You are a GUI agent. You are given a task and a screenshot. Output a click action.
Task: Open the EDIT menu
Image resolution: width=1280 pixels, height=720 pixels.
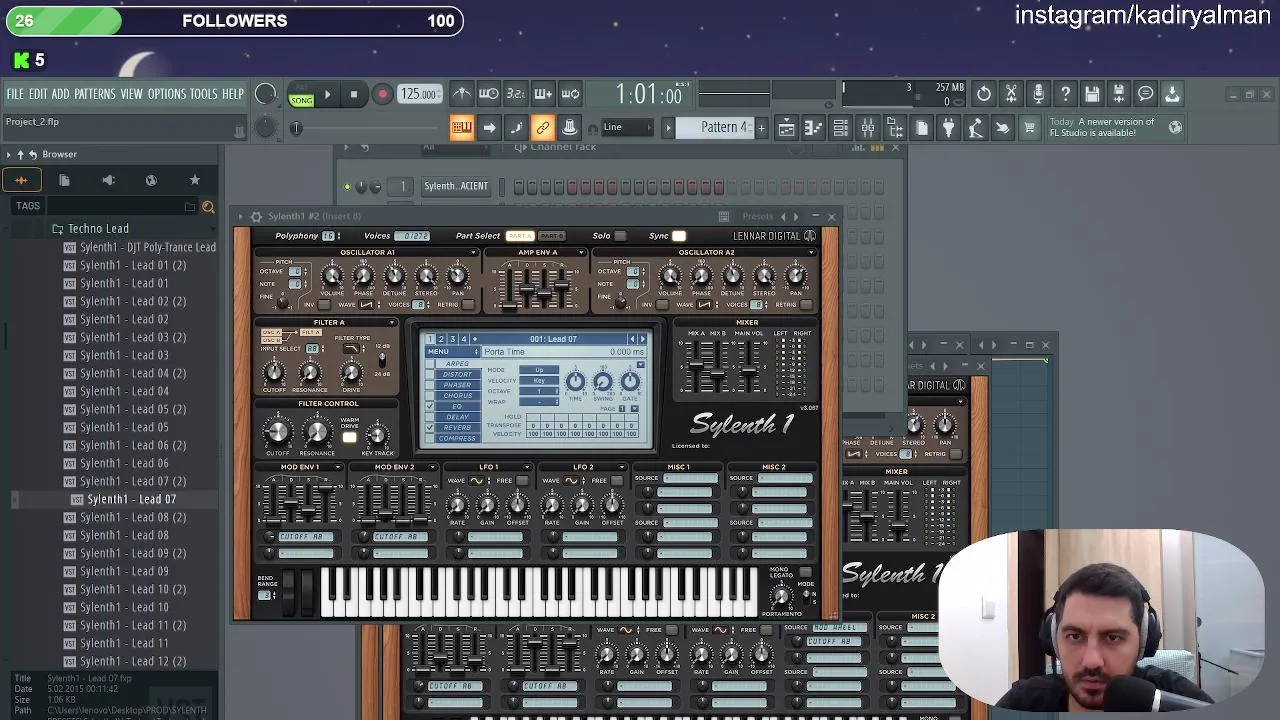tap(38, 94)
